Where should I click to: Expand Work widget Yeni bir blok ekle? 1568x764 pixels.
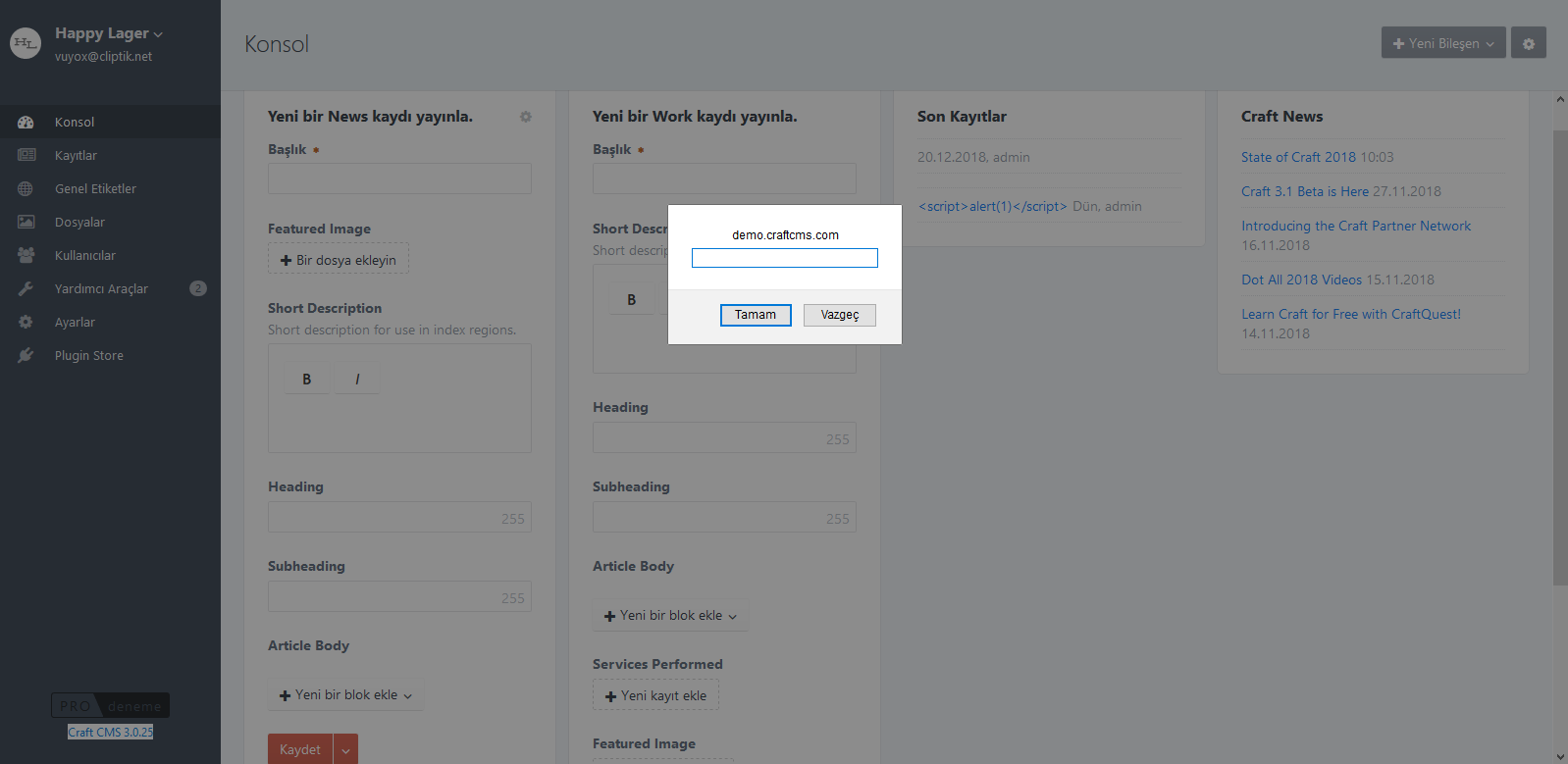click(670, 616)
